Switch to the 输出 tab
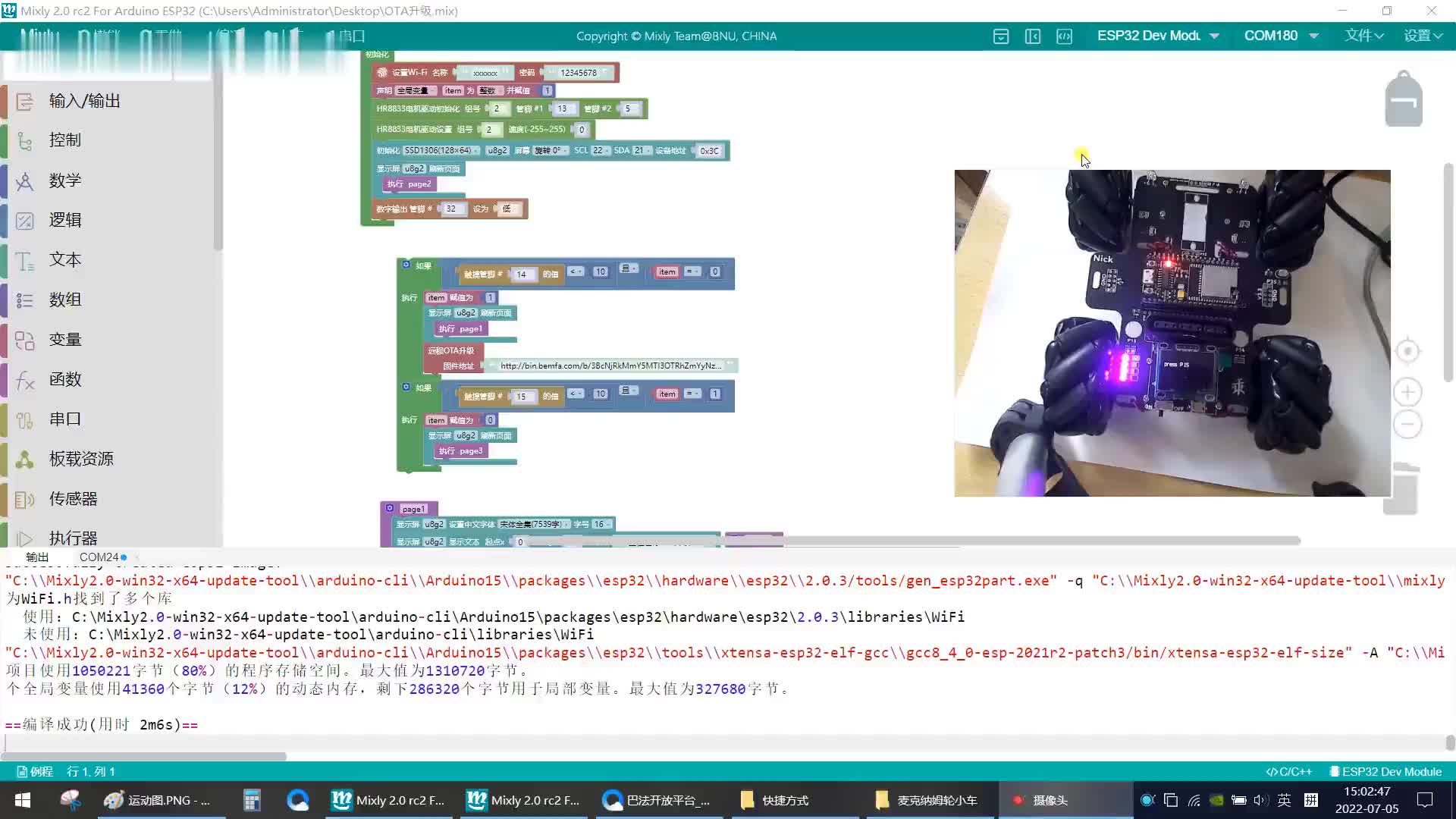The width and height of the screenshot is (1456, 819). (x=37, y=557)
